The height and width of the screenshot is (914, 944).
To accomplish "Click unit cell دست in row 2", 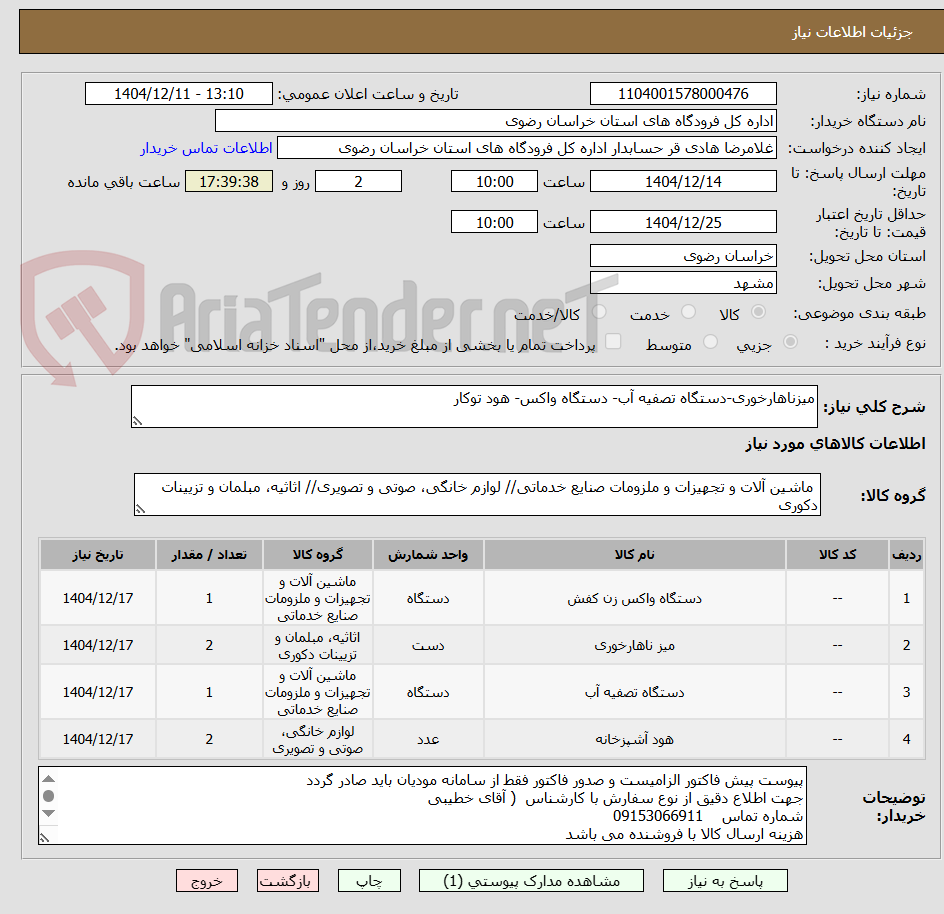I will point(428,645).
